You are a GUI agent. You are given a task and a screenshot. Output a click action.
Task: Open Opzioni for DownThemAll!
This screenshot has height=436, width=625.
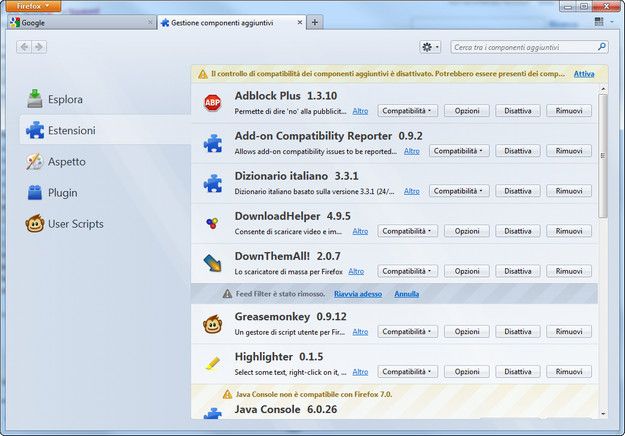(x=467, y=271)
